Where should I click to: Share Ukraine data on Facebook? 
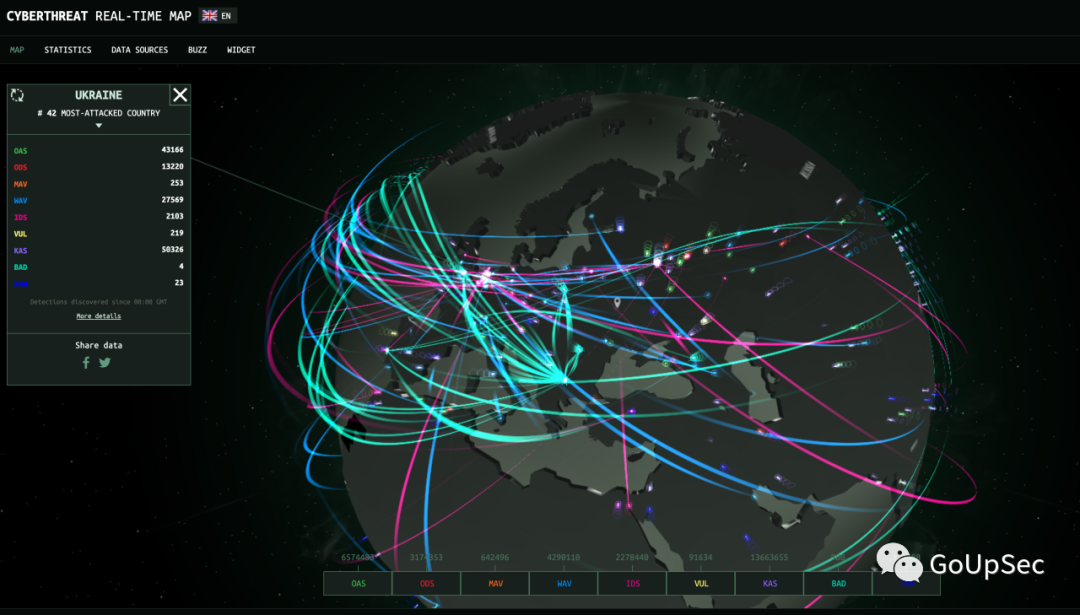[x=86, y=363]
